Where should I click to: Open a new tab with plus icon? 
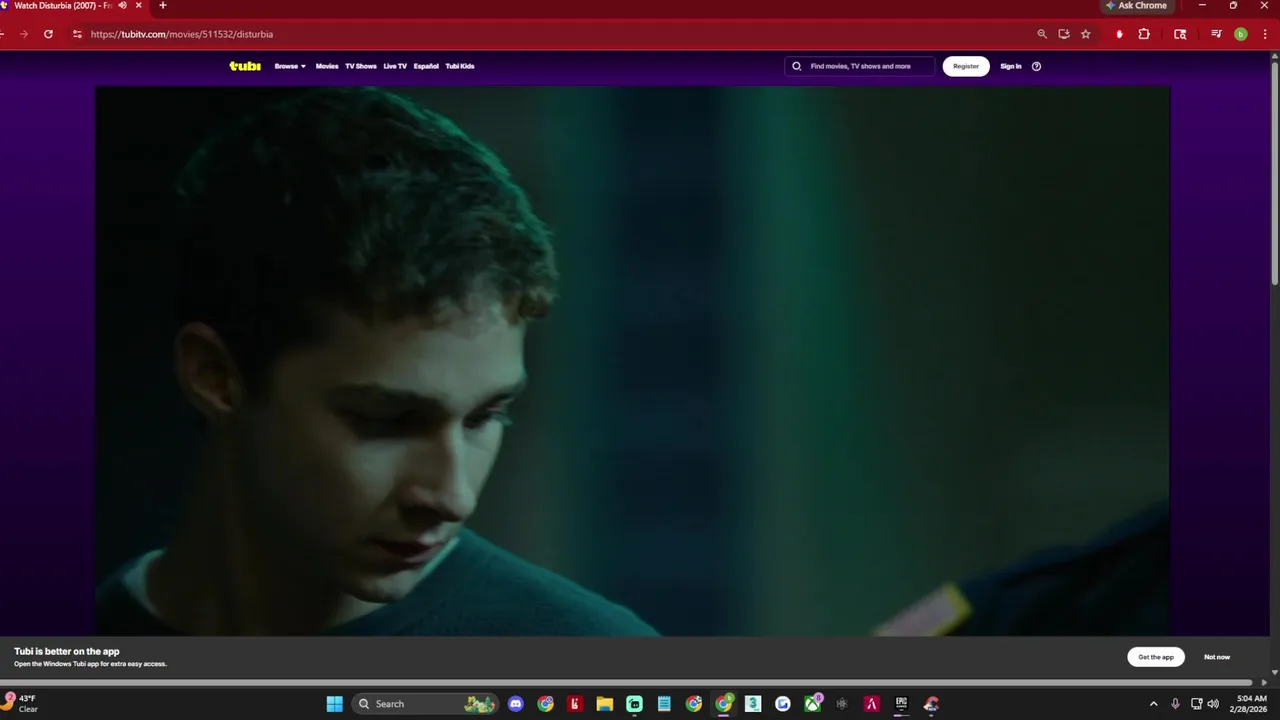coord(163,5)
